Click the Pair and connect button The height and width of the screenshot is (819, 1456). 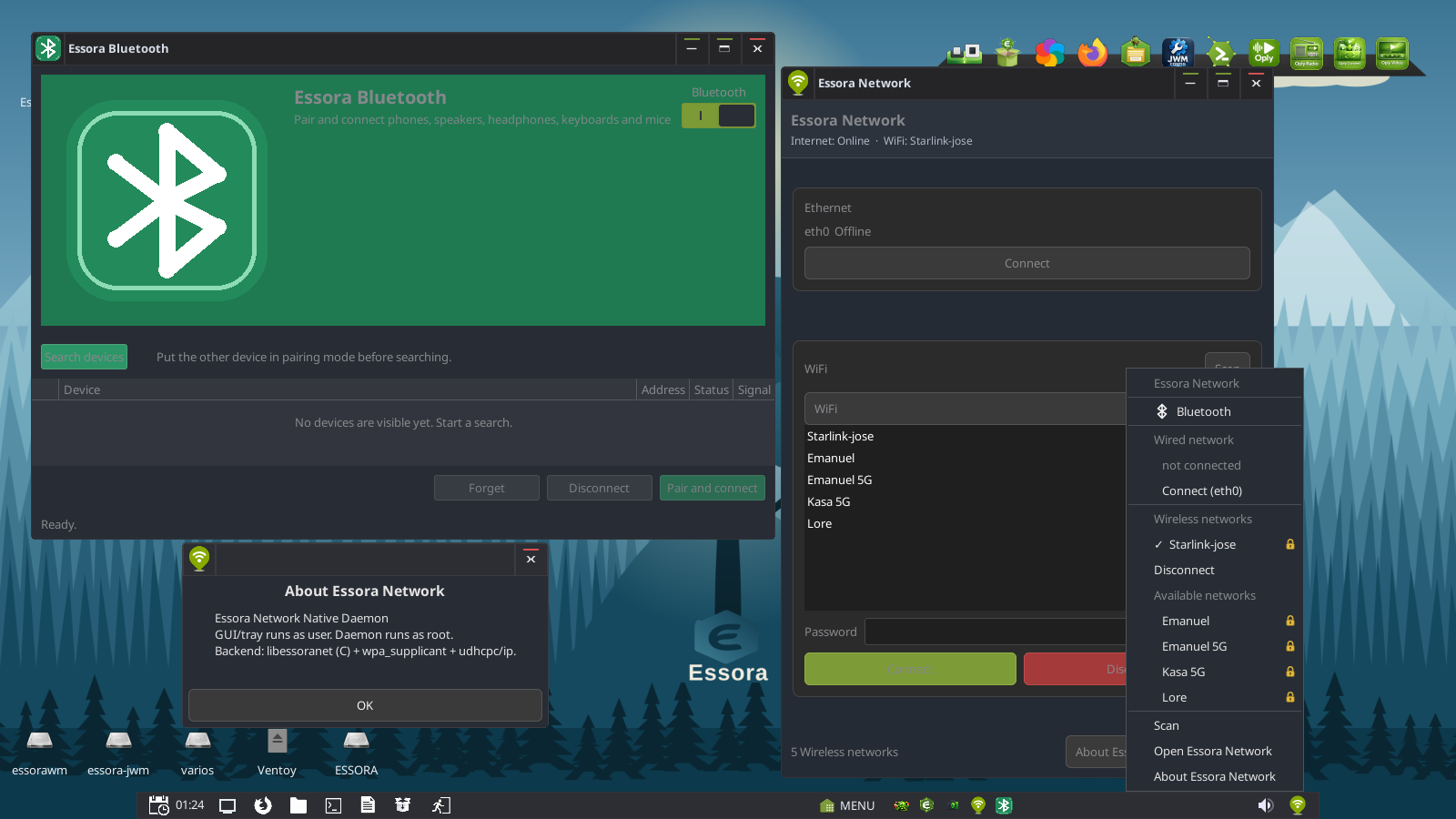click(x=712, y=488)
